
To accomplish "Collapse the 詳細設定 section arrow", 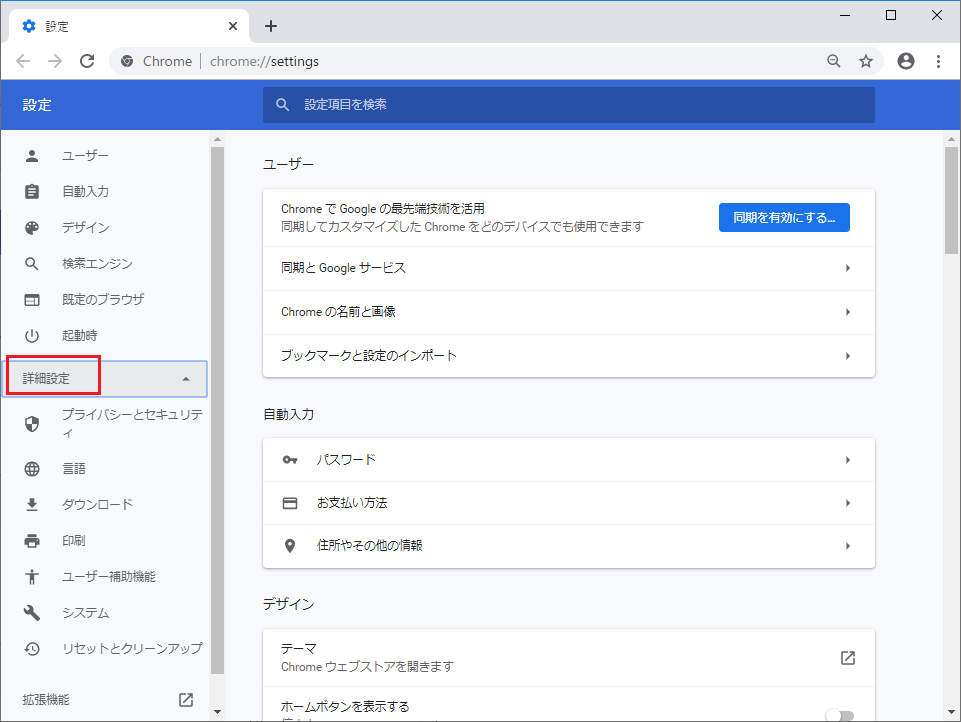I will tap(186, 379).
